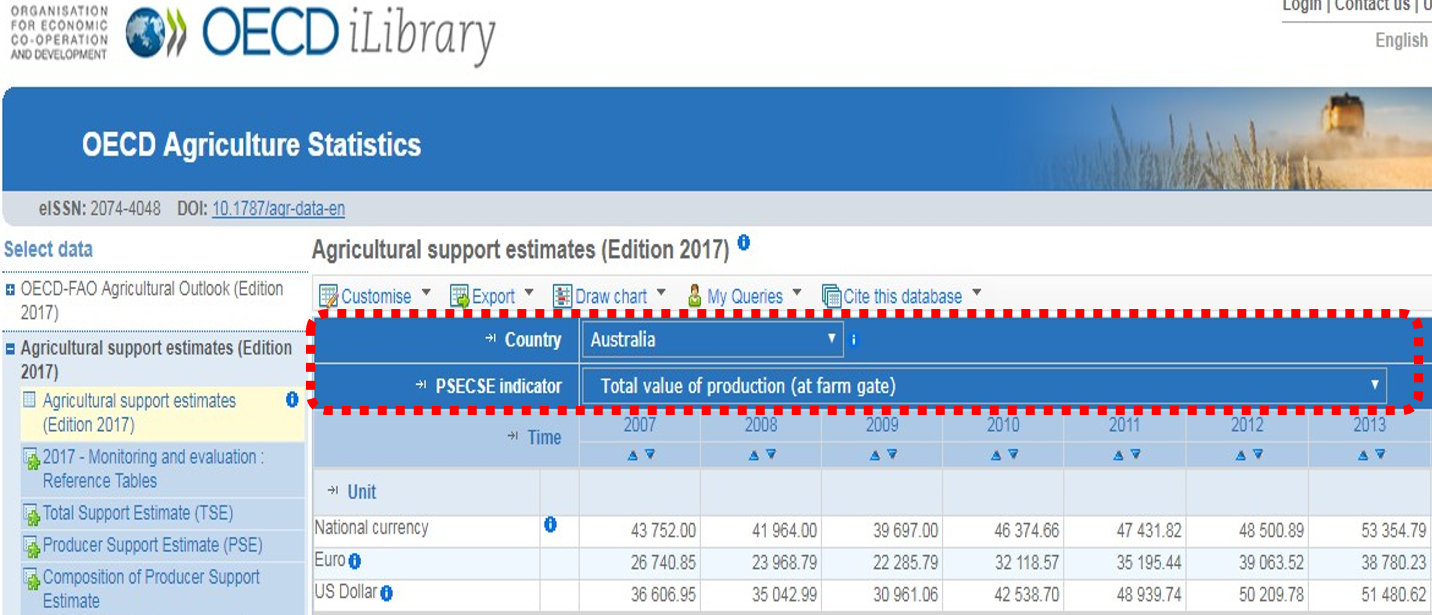
Task: Click the PSECSE indicator dimension label
Action: click(498, 386)
